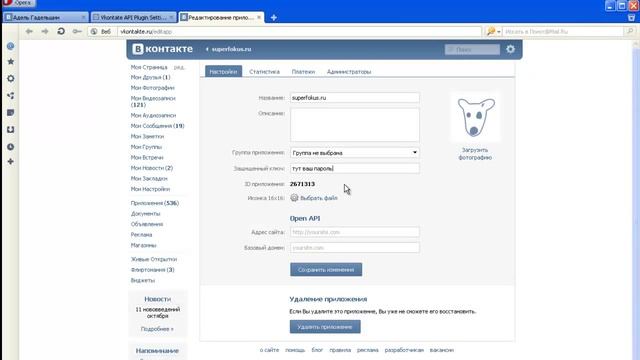Click the star bookmarks icon in Opera sidebar
The width and height of the screenshot is (640, 360).
pos(11,62)
